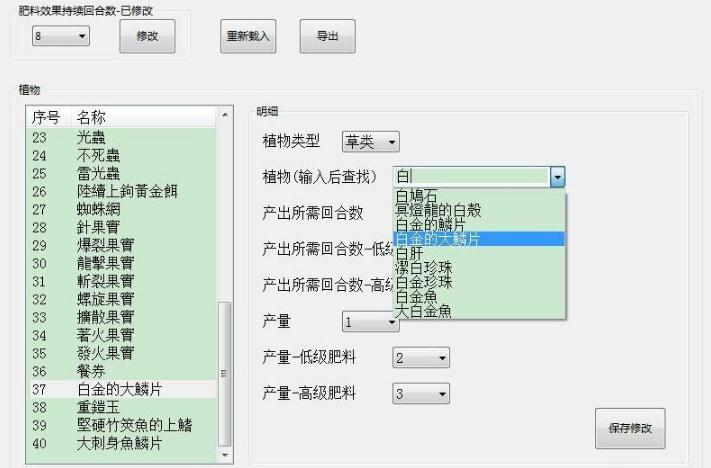Open the fertilizer duration dropdown showing 8
The height and width of the screenshot is (468, 711).
pyautogui.click(x=59, y=36)
